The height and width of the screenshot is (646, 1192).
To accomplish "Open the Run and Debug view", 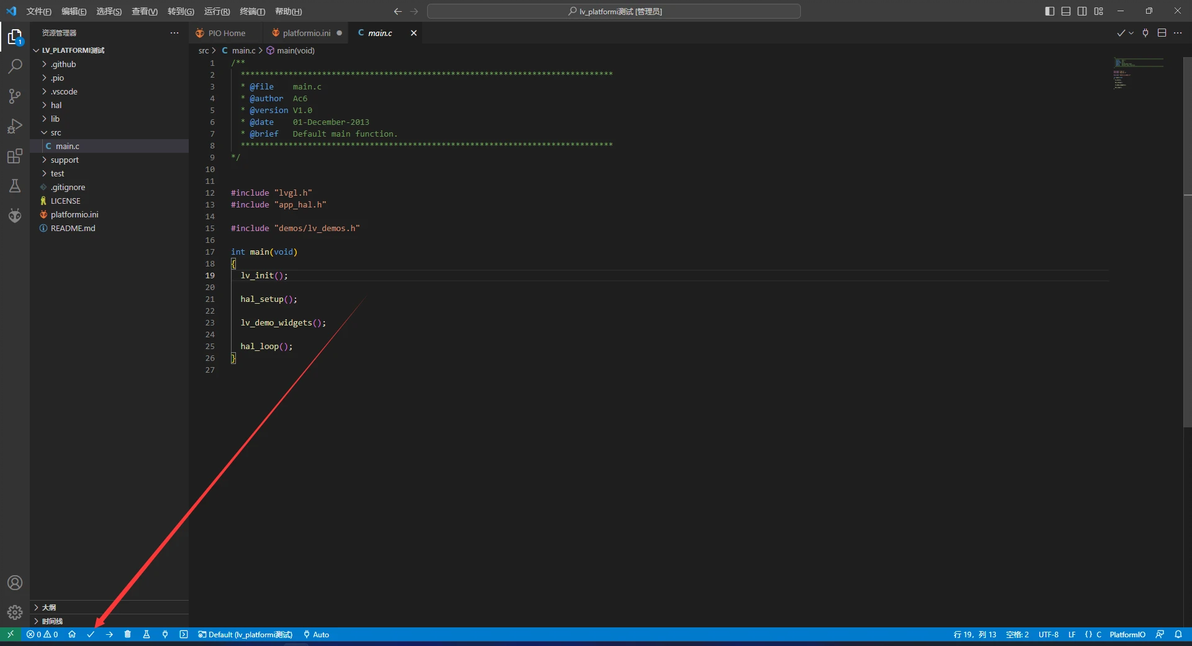I will 14,126.
